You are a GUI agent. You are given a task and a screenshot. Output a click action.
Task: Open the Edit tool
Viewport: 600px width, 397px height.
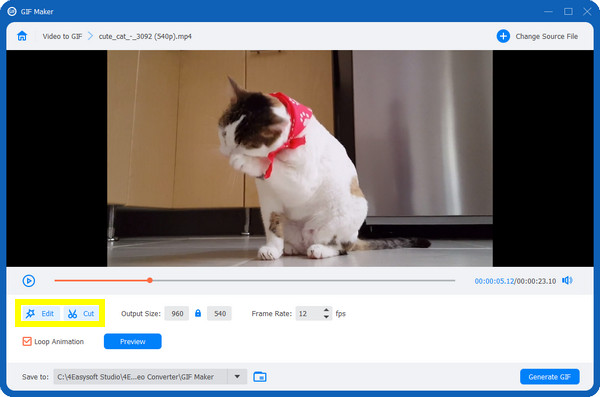click(x=40, y=314)
